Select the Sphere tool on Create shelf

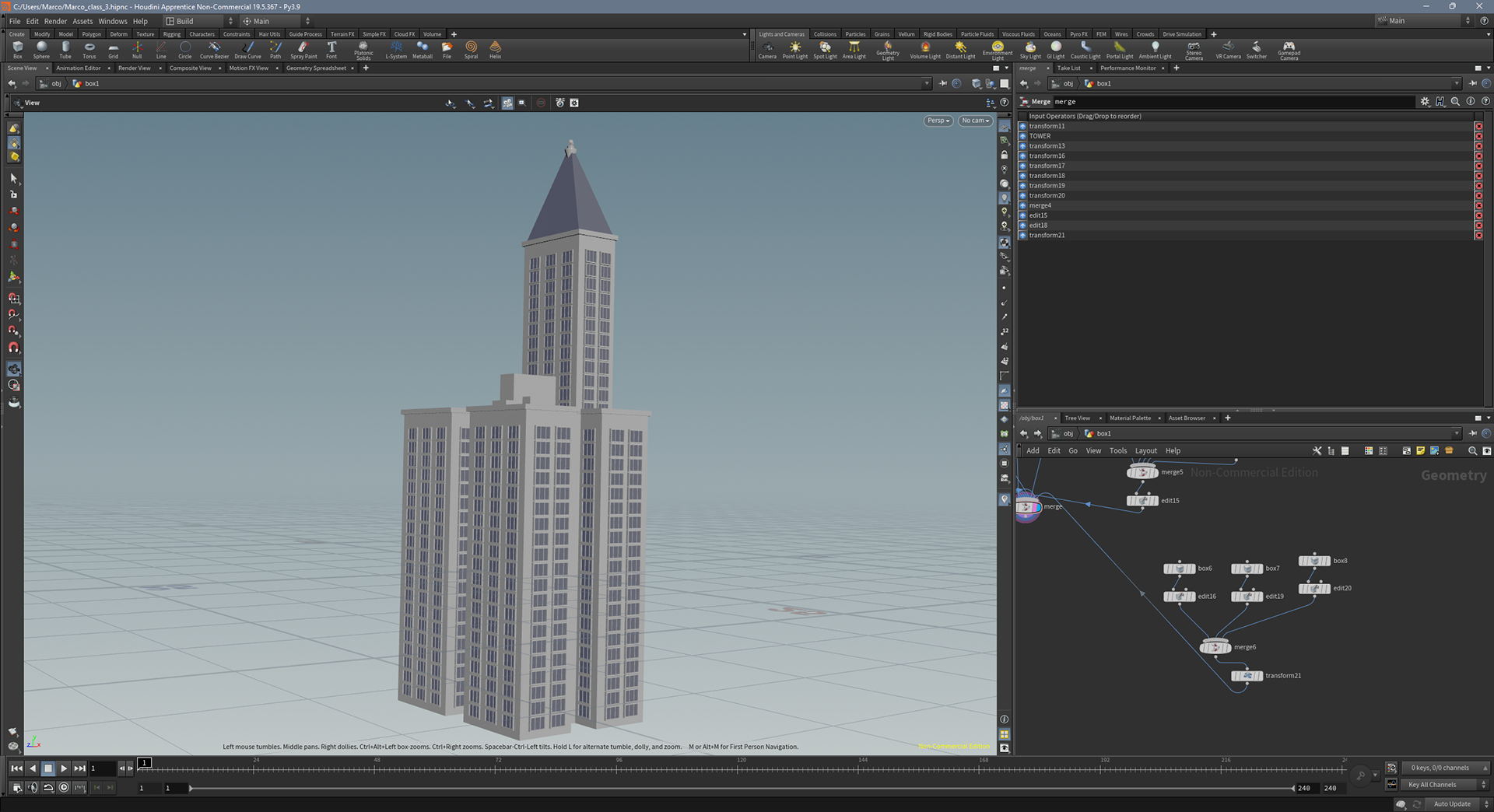tap(41, 50)
